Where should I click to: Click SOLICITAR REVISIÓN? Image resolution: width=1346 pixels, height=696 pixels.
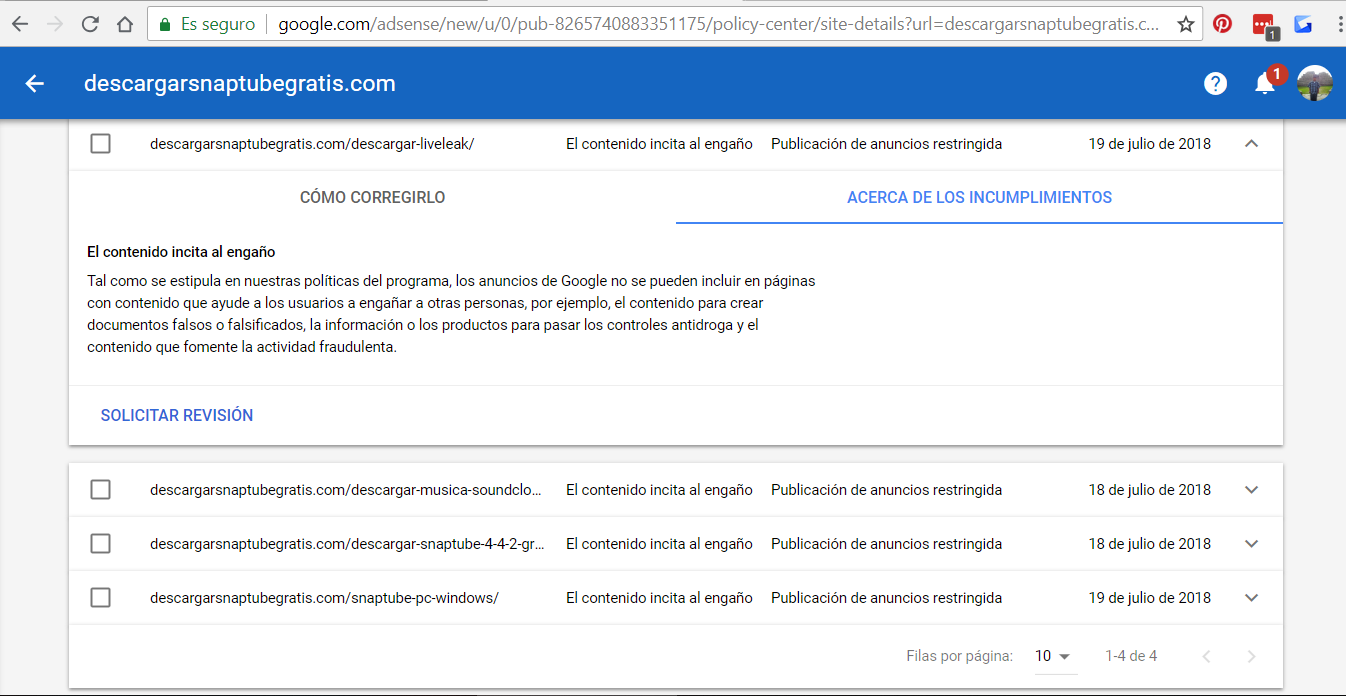click(177, 416)
